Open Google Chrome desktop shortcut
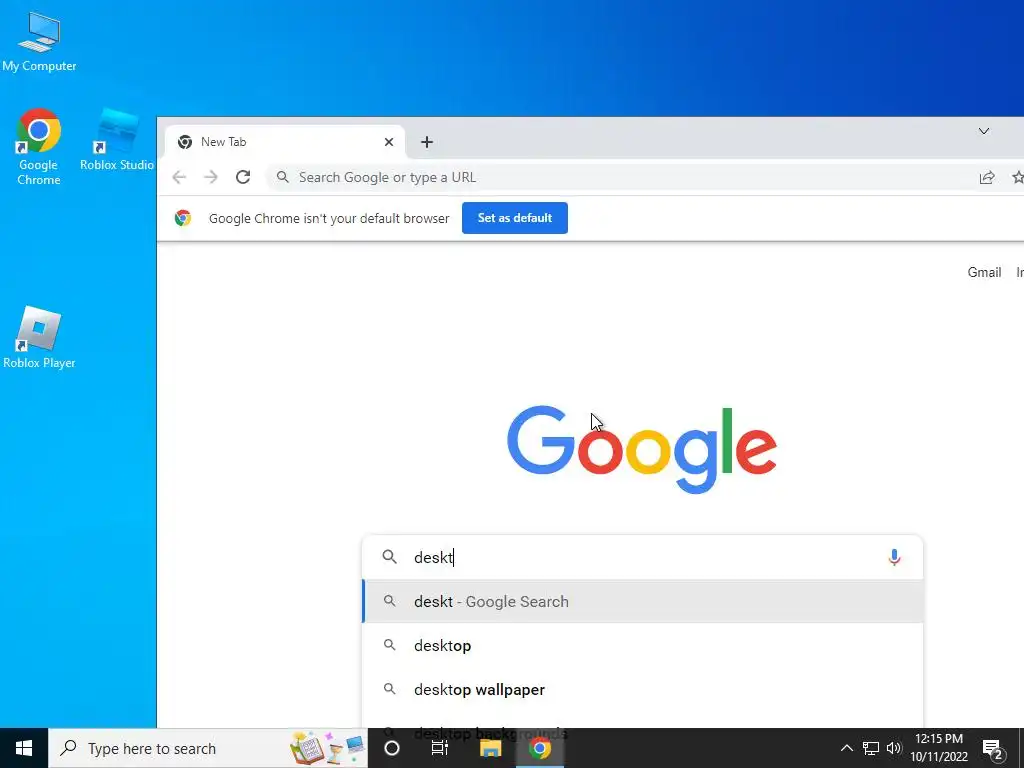The height and width of the screenshot is (768, 1024). pos(39,147)
